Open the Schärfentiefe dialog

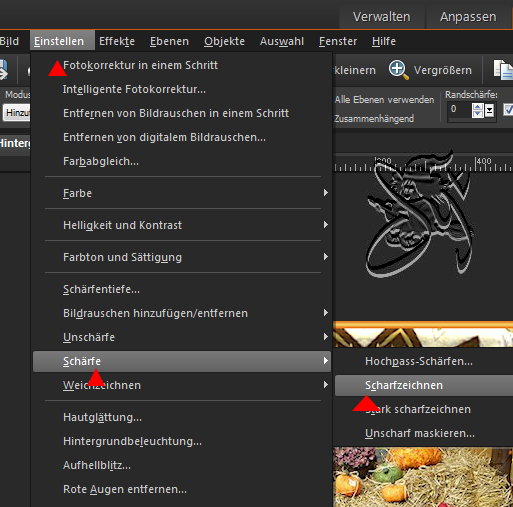pyautogui.click(x=182, y=289)
